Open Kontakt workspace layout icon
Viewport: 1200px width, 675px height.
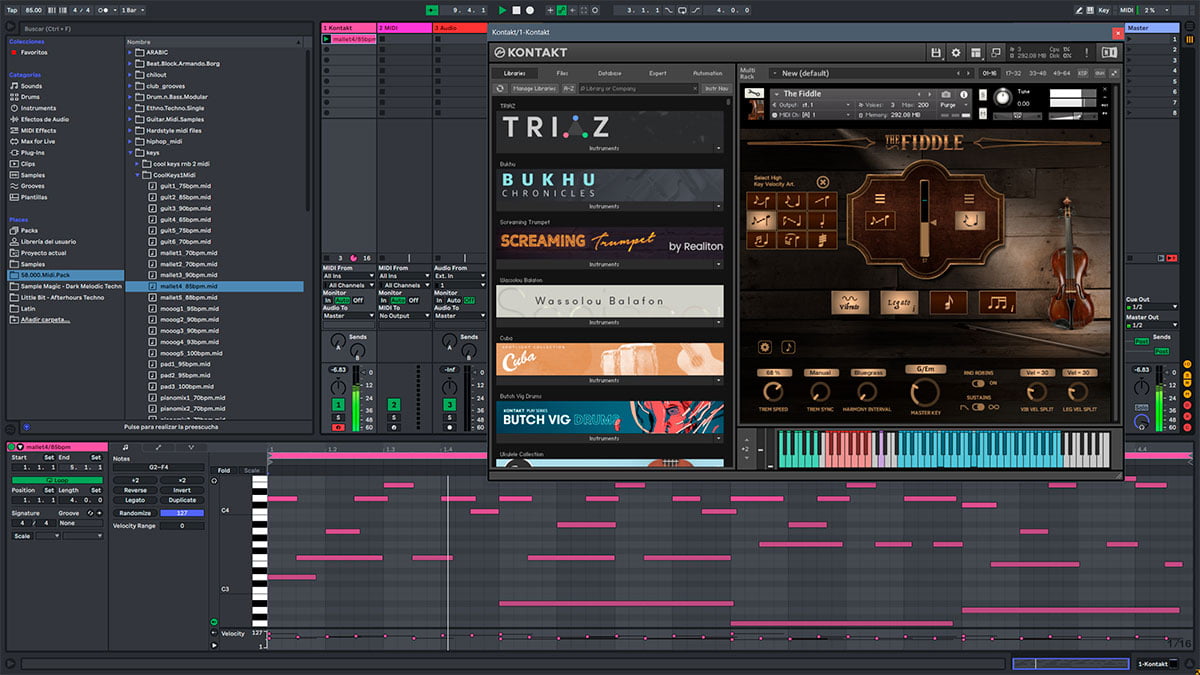coord(975,52)
